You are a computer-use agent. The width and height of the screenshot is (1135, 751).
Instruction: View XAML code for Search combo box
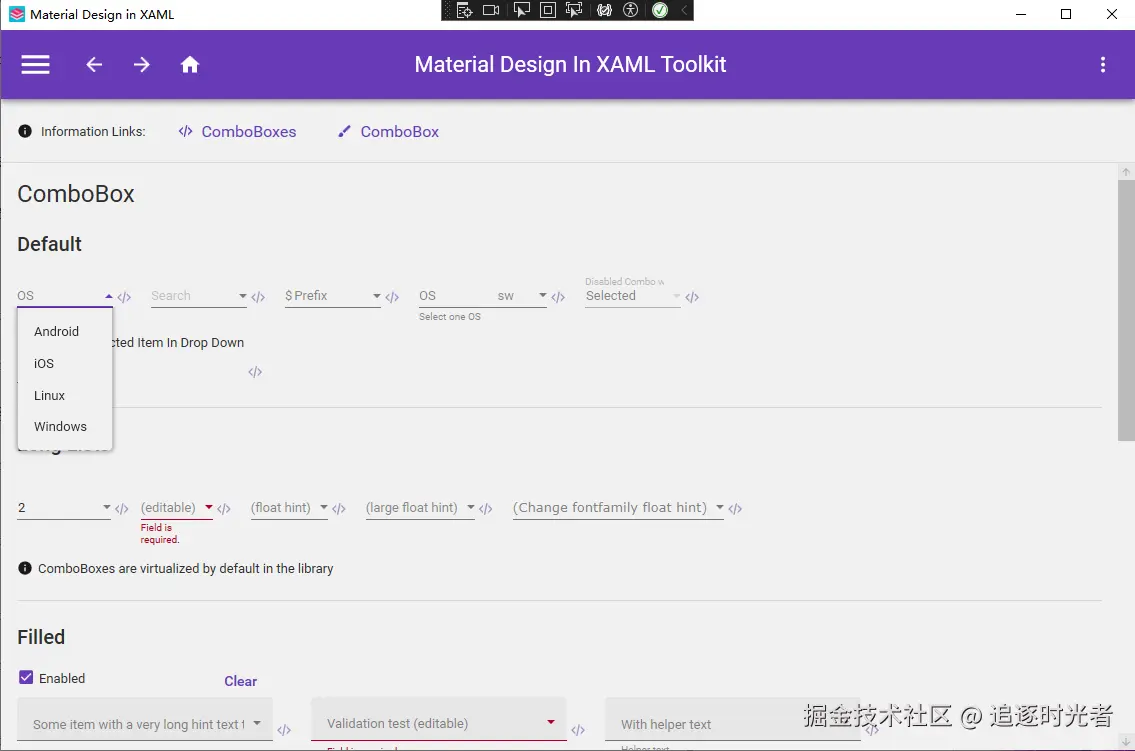[258, 297]
